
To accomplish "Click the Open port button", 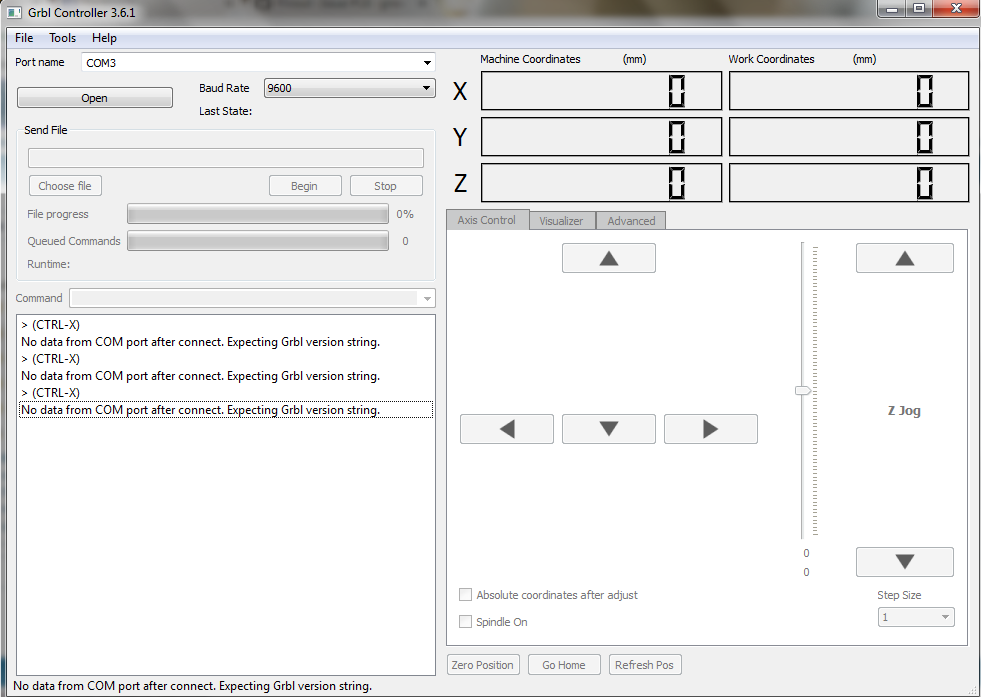I will coord(94,98).
